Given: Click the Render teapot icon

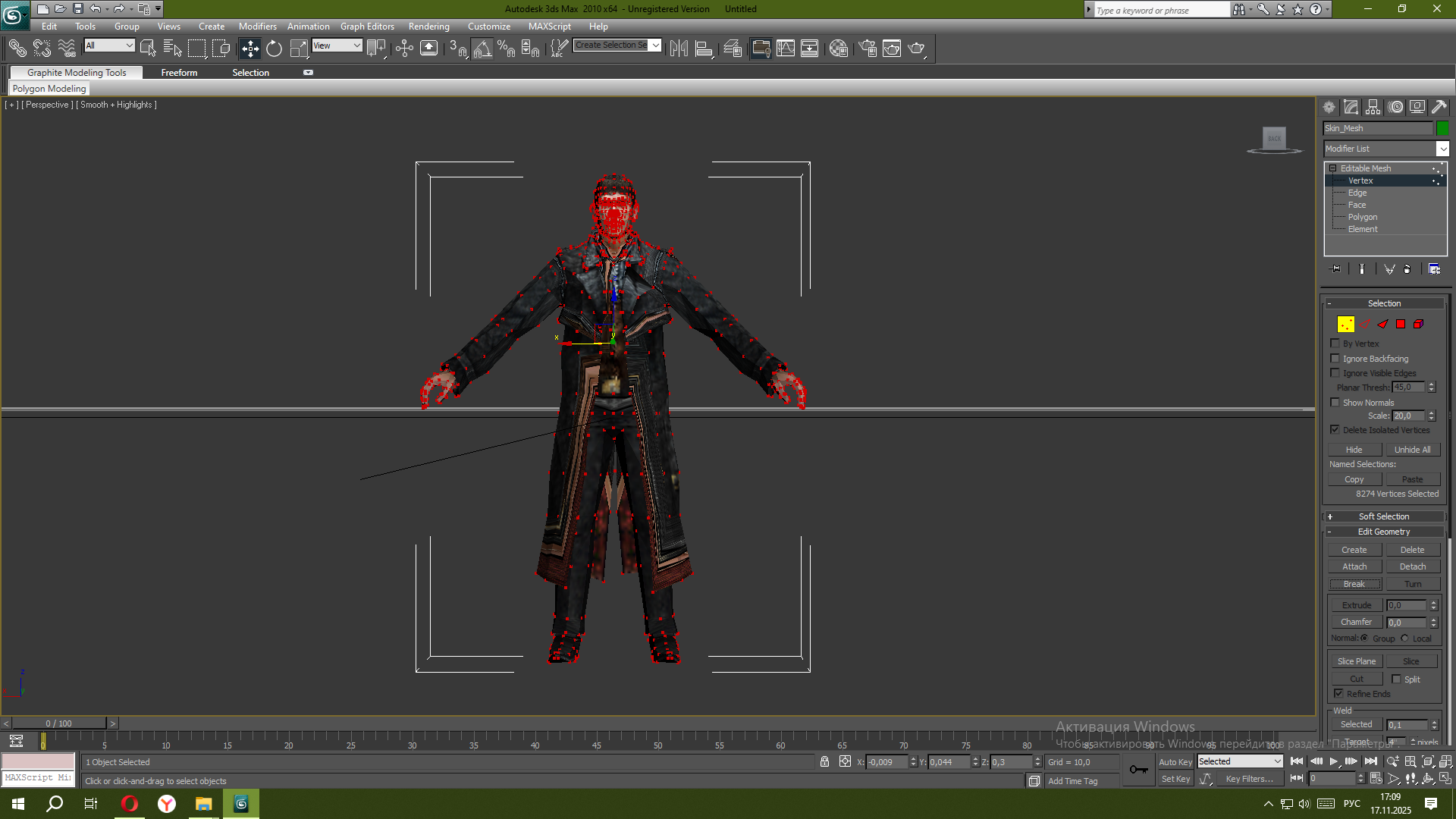Looking at the screenshot, I should (x=916, y=49).
